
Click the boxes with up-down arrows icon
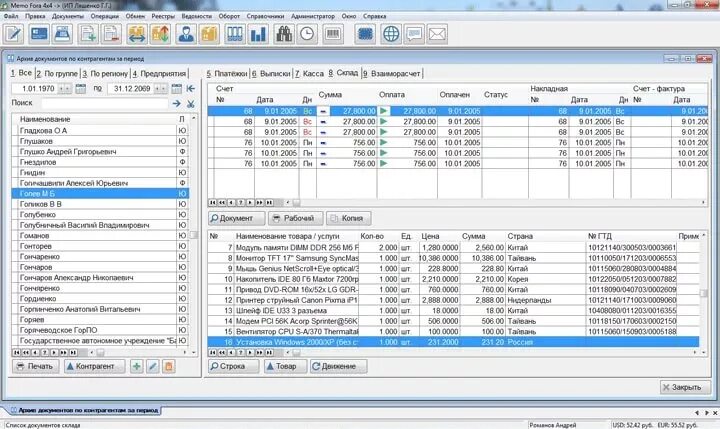coord(161,34)
